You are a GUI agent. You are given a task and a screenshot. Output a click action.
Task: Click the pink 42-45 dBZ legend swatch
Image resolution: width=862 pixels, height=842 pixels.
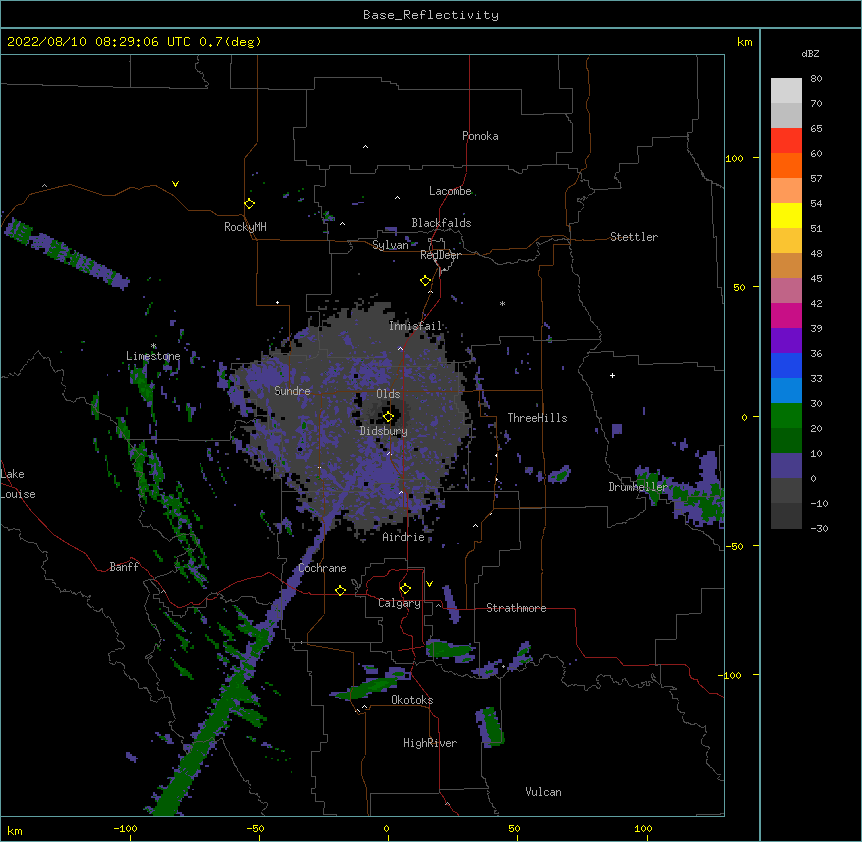click(x=786, y=291)
